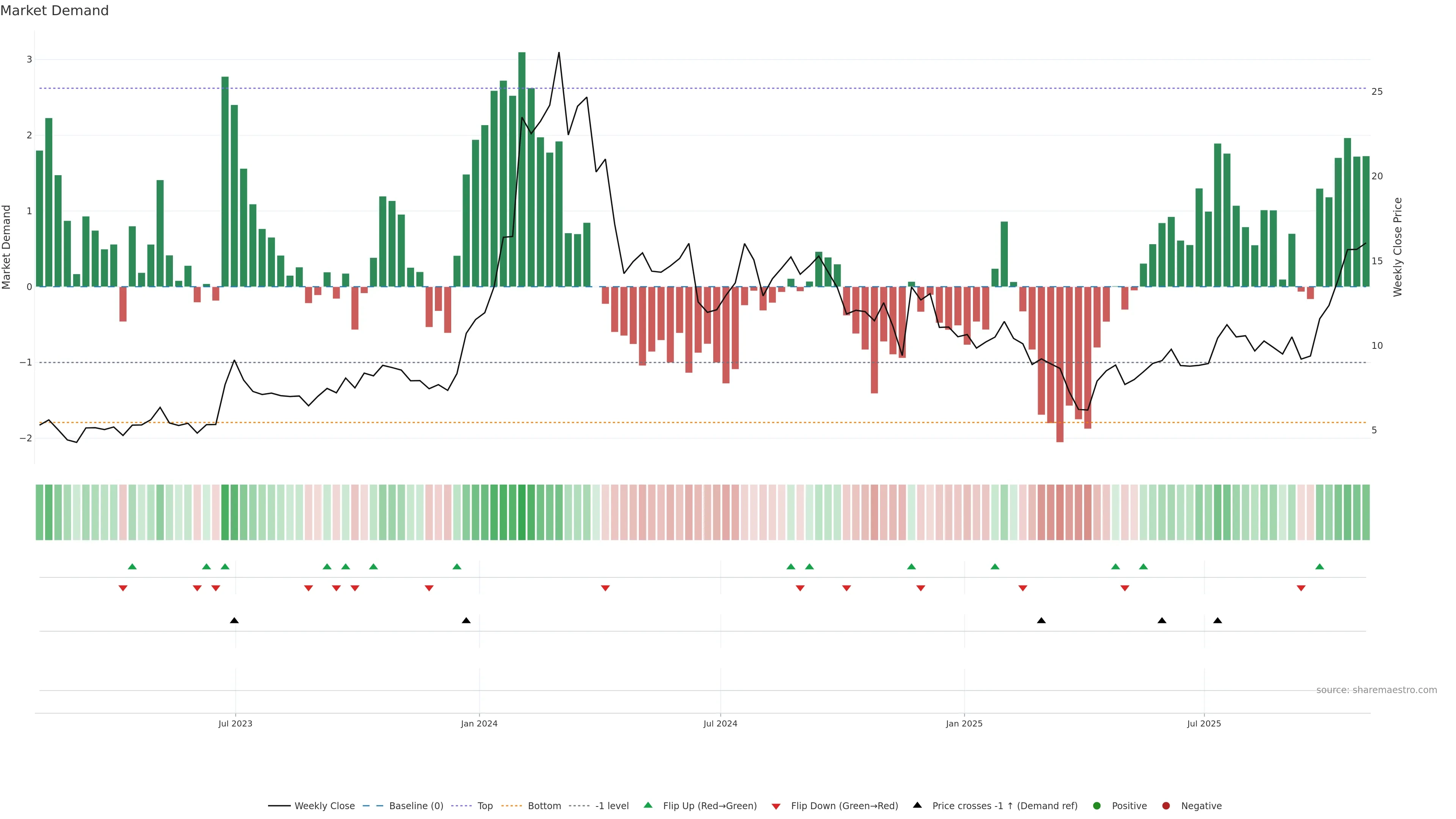The height and width of the screenshot is (819, 1456).
Task: Click the green Flip Up legend triangle
Action: (648, 805)
